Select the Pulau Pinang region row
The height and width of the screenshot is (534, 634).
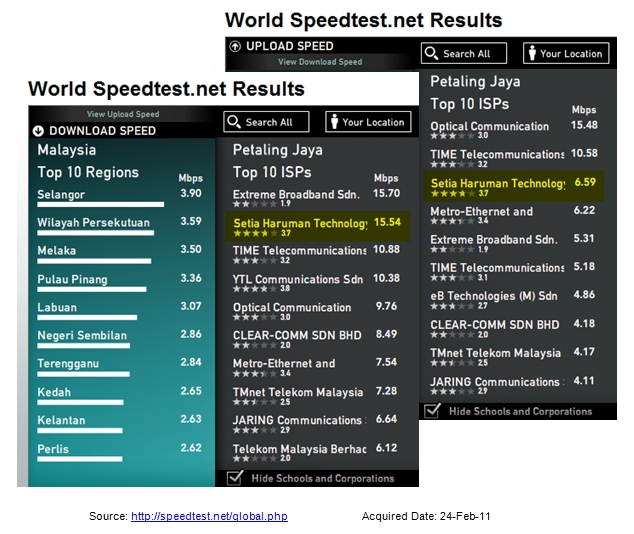[x=119, y=283]
